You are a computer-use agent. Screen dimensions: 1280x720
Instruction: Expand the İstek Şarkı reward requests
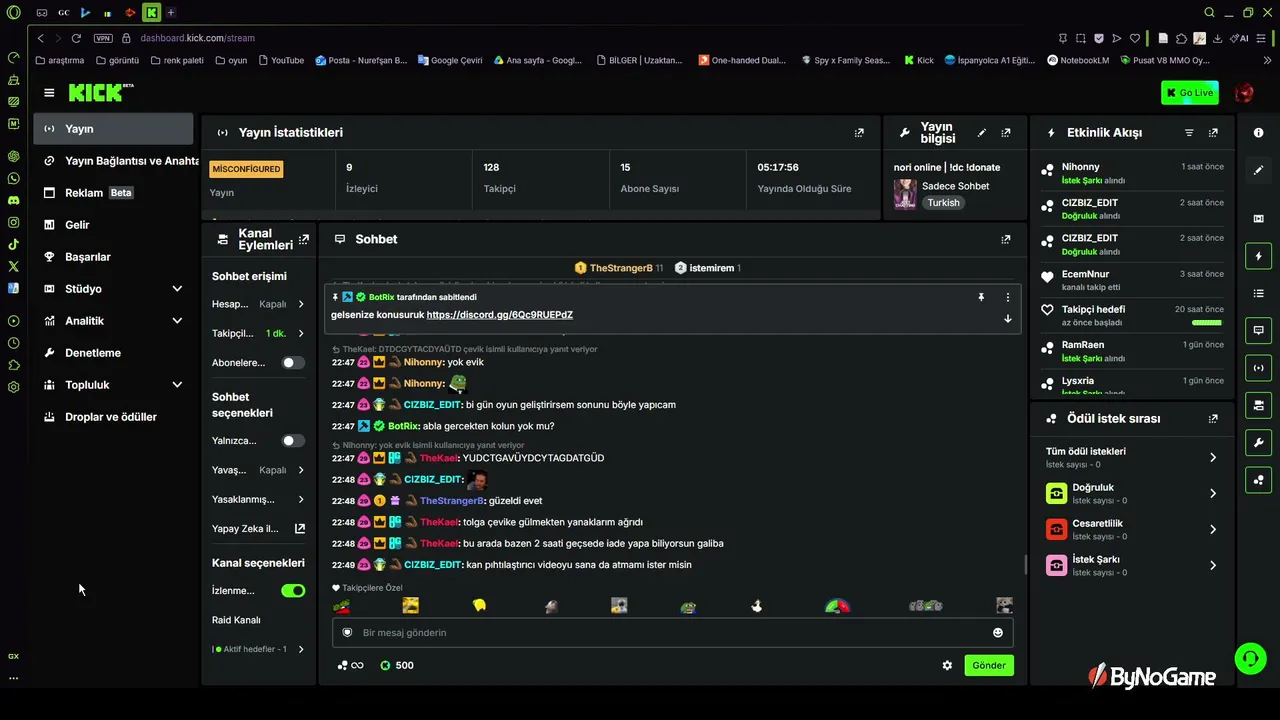click(1131, 565)
